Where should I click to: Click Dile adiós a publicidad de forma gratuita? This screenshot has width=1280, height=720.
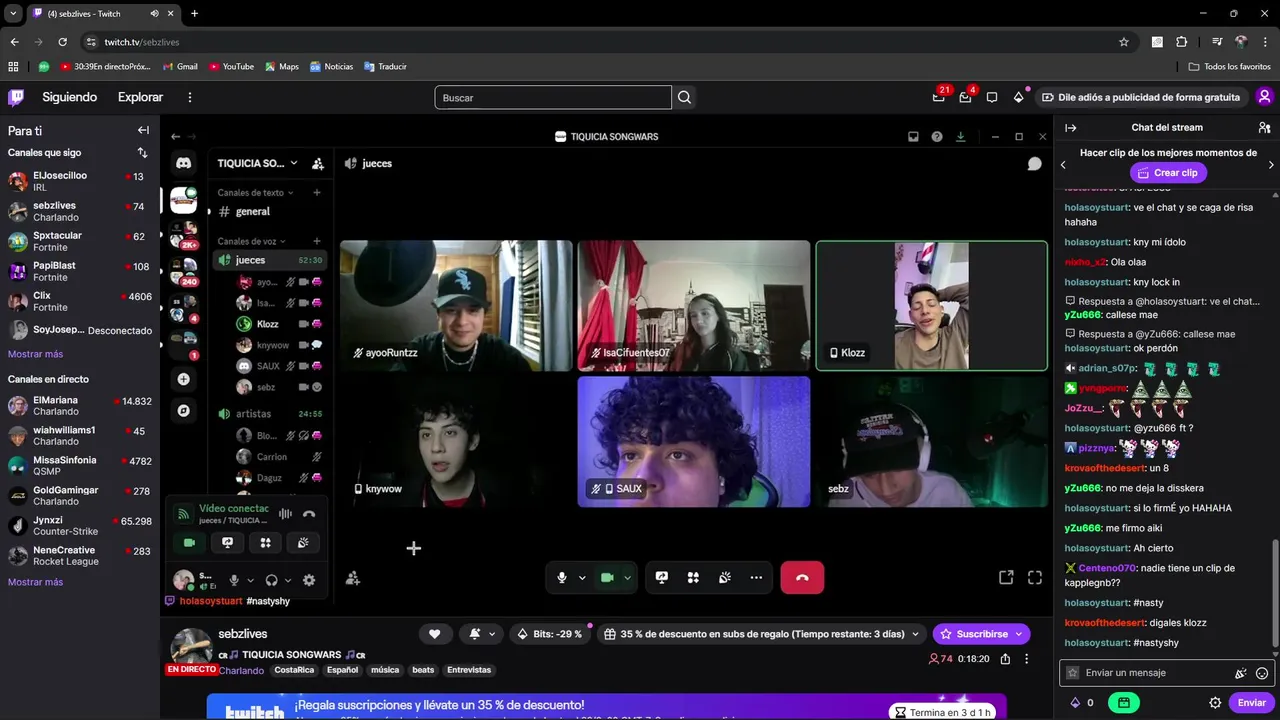[x=1141, y=97]
